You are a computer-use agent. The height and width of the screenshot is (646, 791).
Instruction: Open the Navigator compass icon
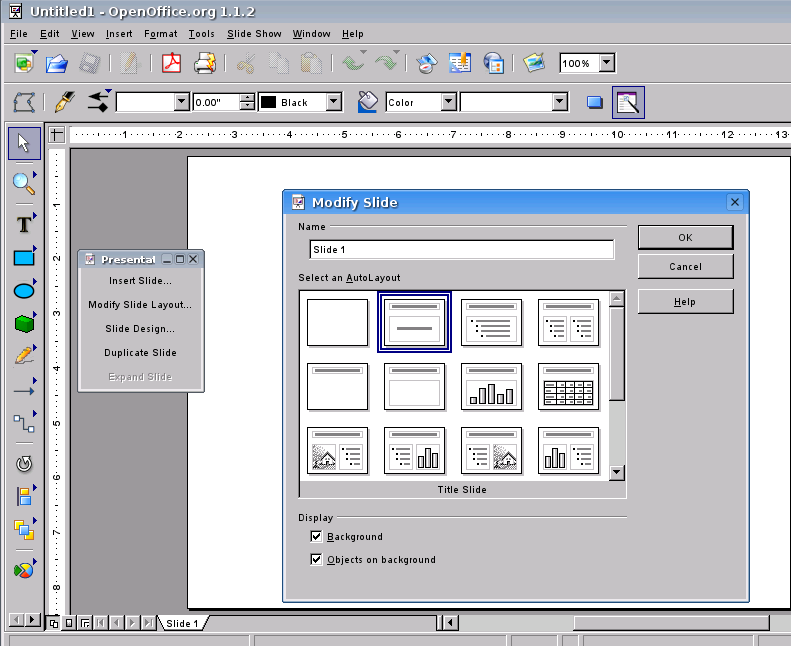click(x=426, y=64)
